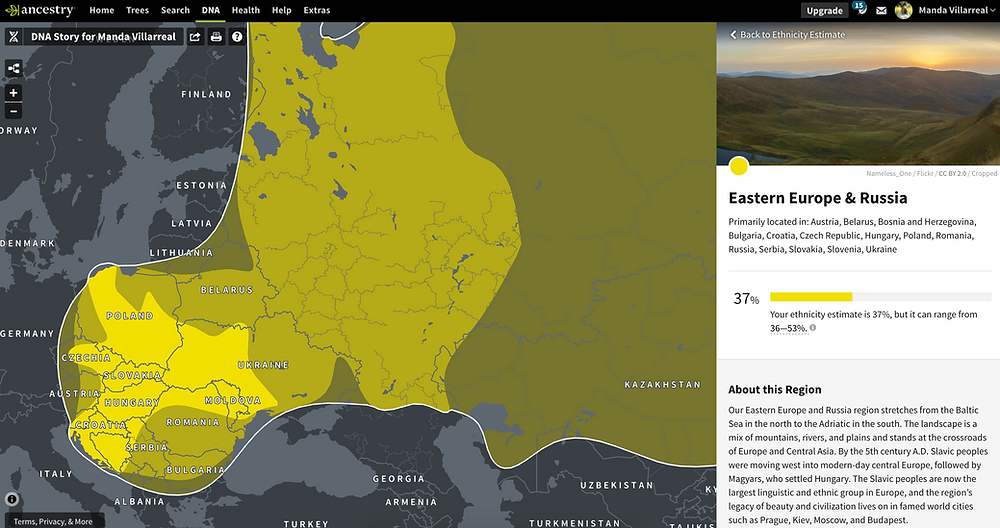Screen dimensions: 1000x528
Task: Open the Trees menu
Action: 137,10
